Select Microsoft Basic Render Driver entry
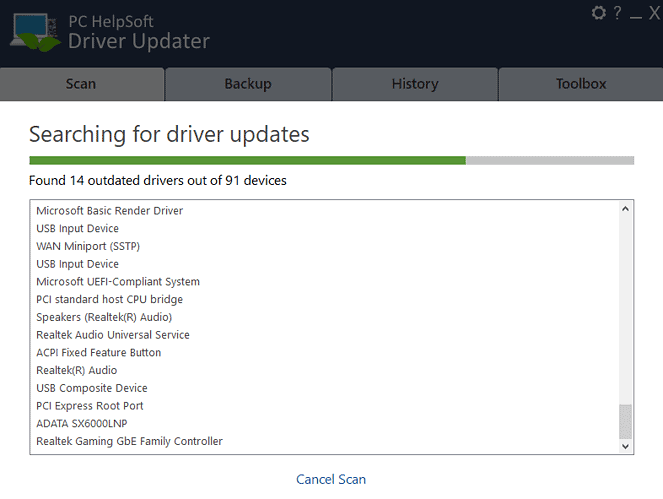 pos(110,211)
